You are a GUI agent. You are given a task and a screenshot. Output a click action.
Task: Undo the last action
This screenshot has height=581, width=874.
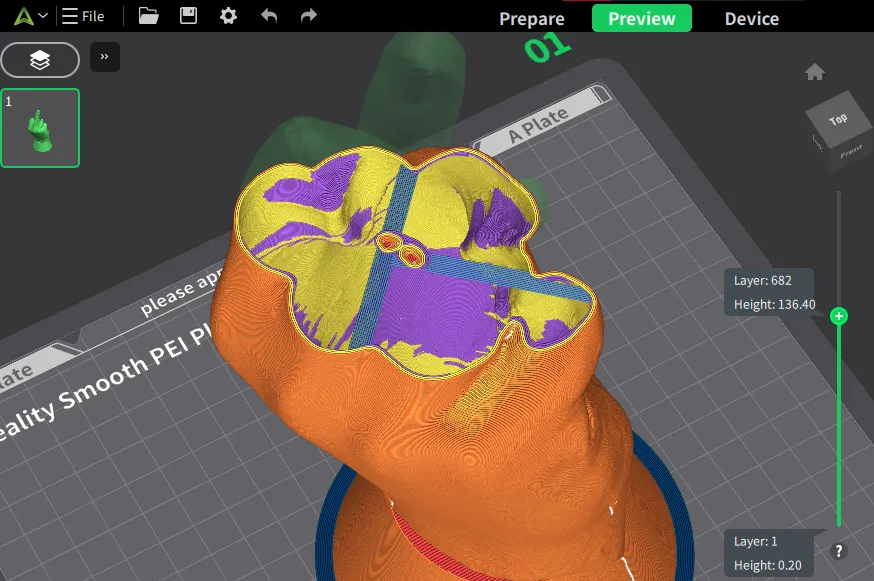(269, 16)
